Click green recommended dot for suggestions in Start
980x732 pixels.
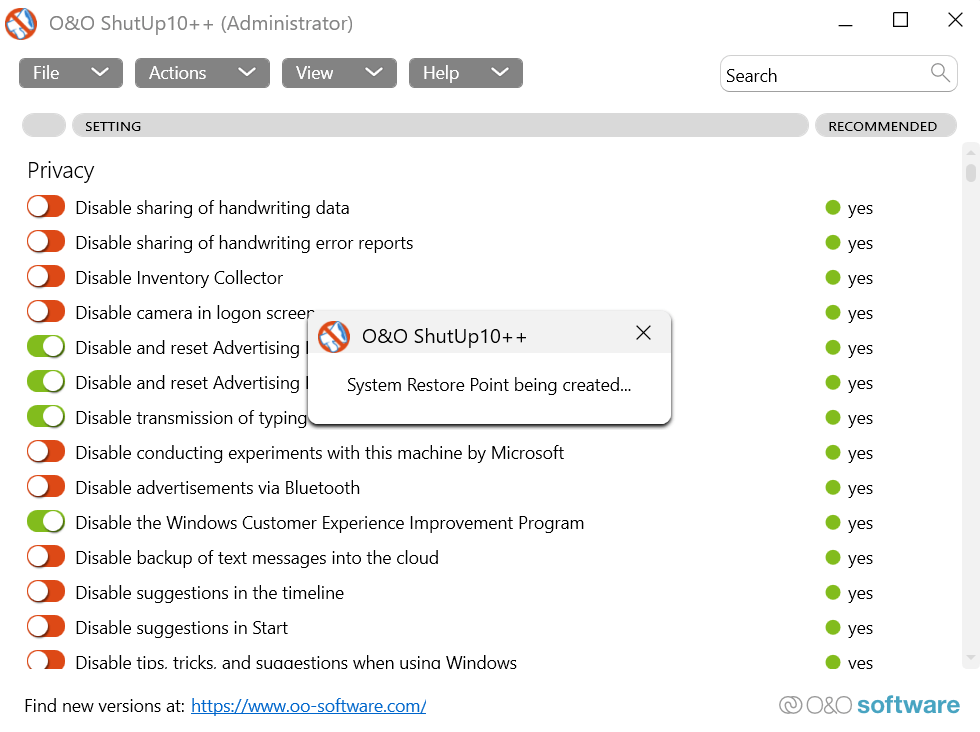[x=832, y=628]
